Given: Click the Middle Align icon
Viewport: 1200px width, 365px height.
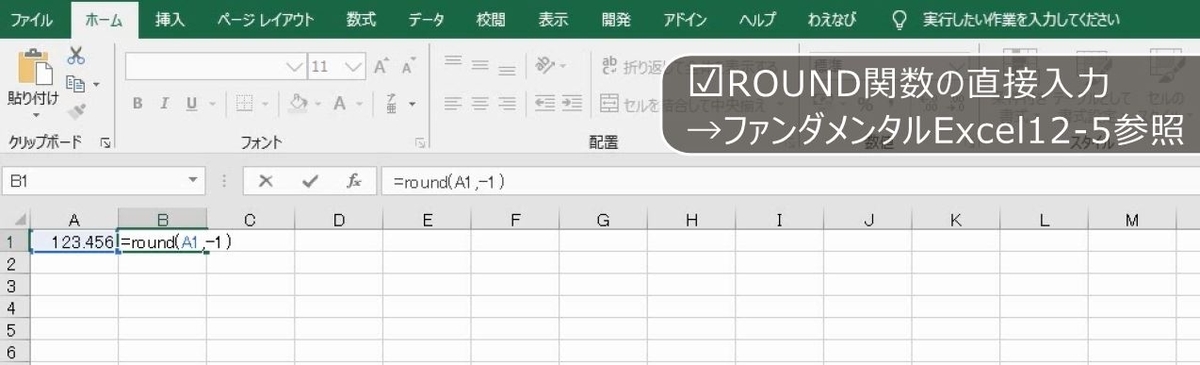Looking at the screenshot, I should pyautogui.click(x=481, y=65).
